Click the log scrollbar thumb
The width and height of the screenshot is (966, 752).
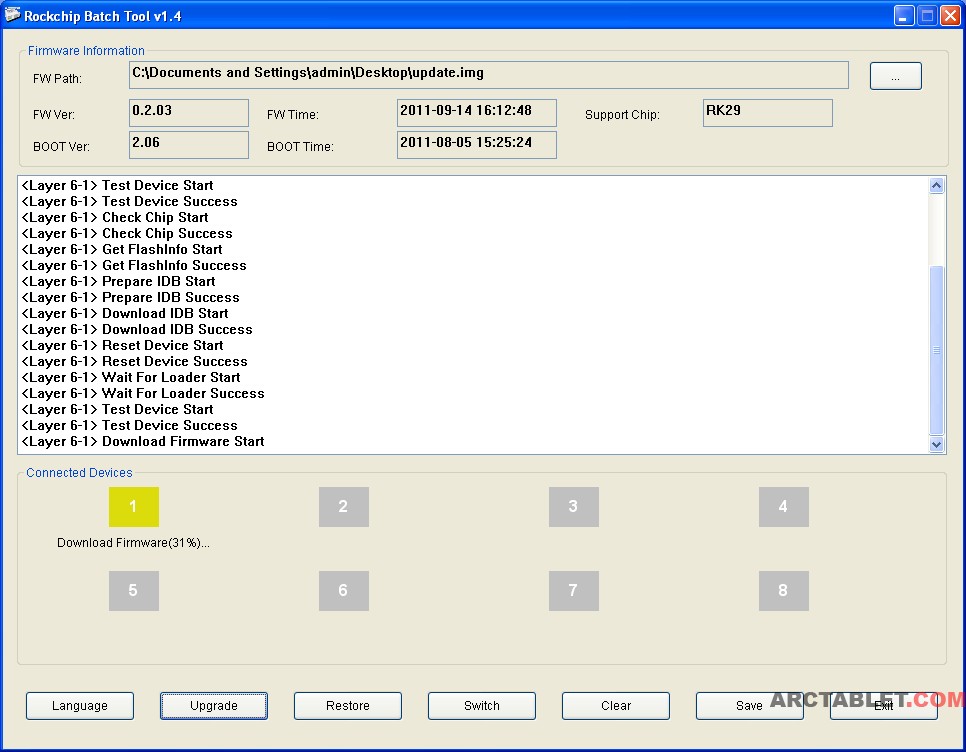click(936, 350)
